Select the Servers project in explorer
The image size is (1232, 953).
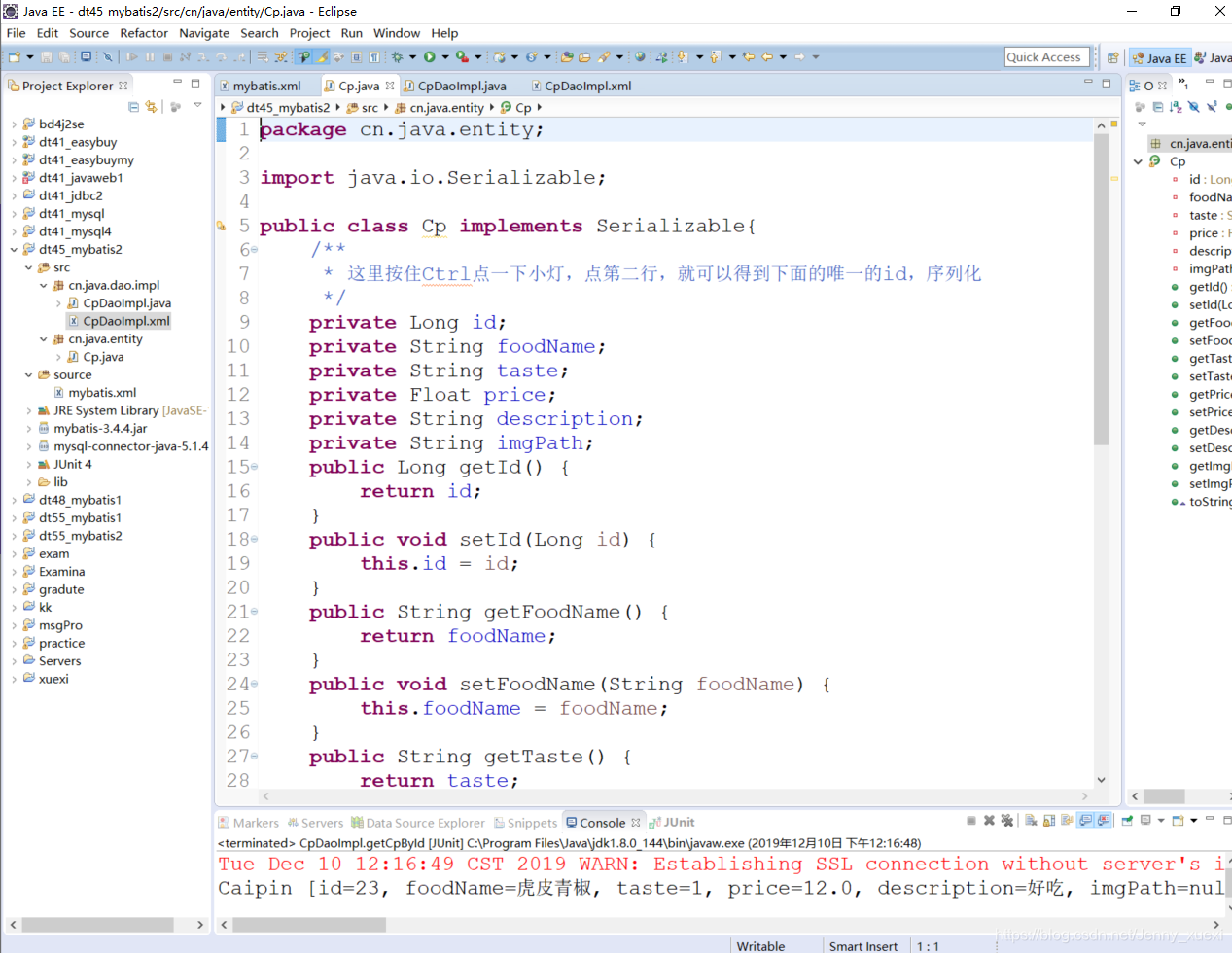pyautogui.click(x=59, y=661)
